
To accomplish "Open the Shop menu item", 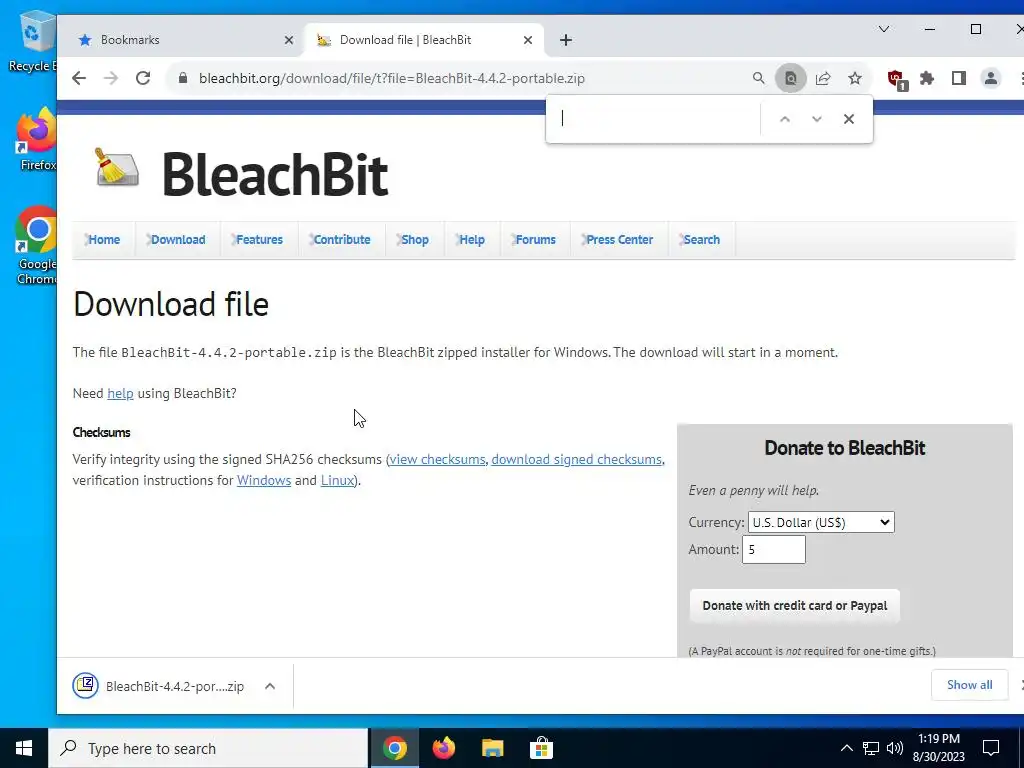I will (x=414, y=240).
